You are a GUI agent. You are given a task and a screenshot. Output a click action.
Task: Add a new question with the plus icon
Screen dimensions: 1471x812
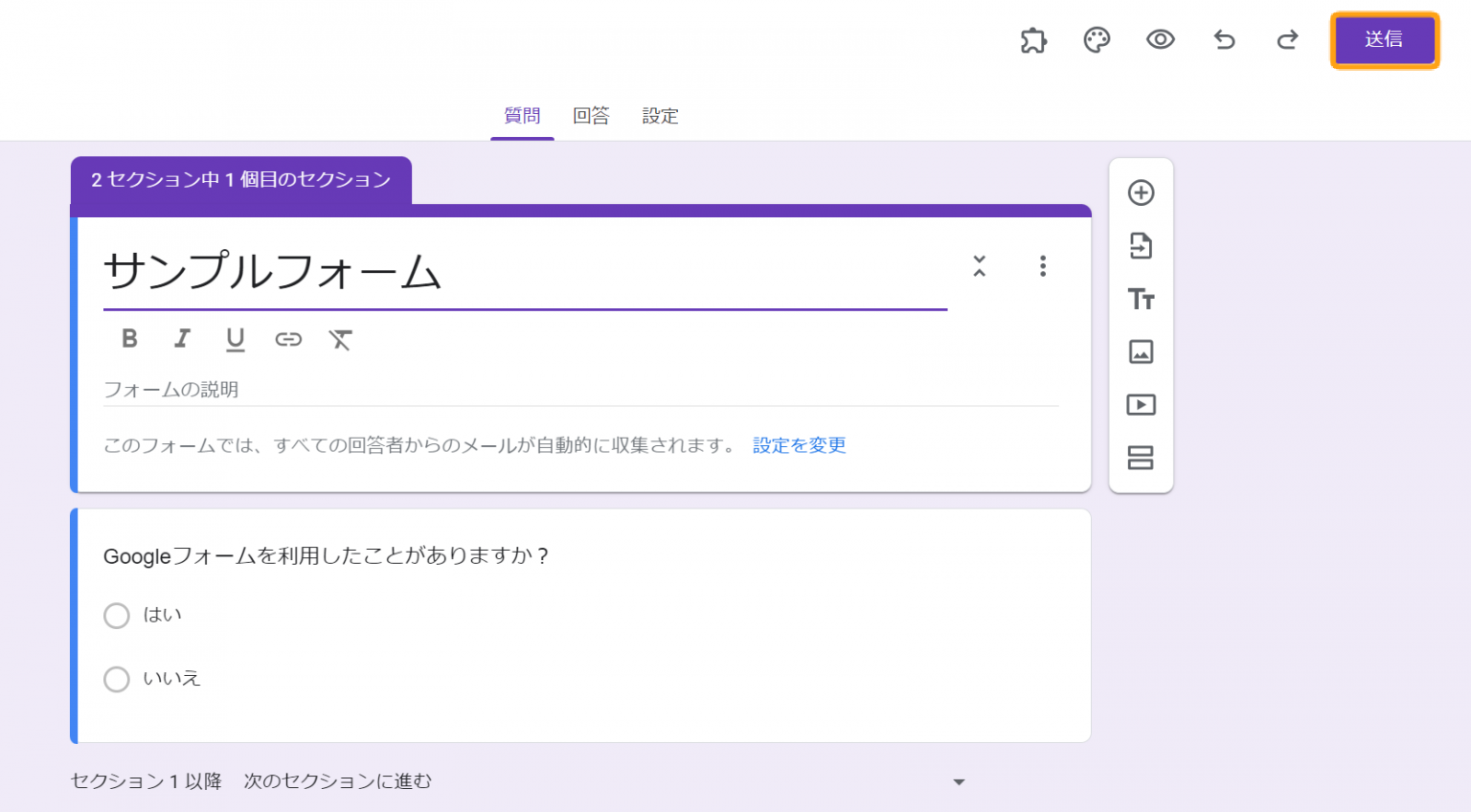[x=1141, y=192]
